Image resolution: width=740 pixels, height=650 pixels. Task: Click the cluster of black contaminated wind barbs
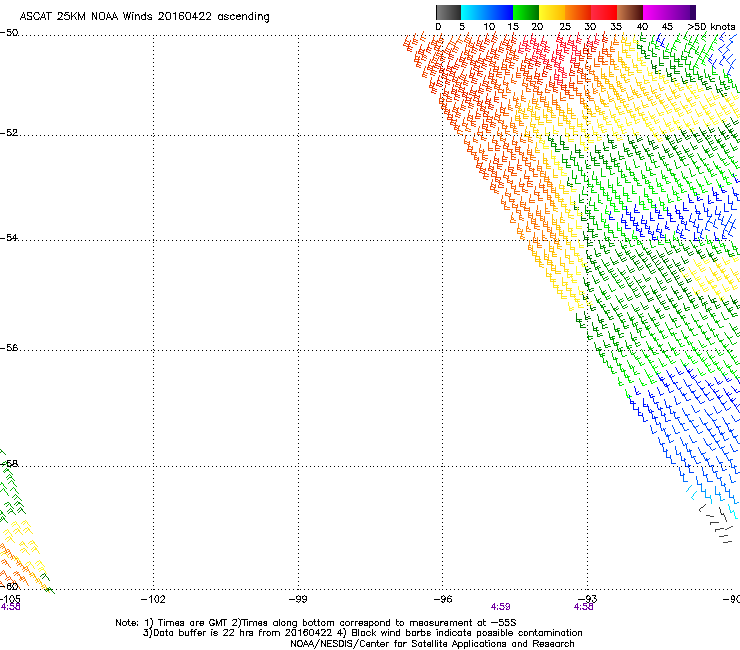pos(716,524)
